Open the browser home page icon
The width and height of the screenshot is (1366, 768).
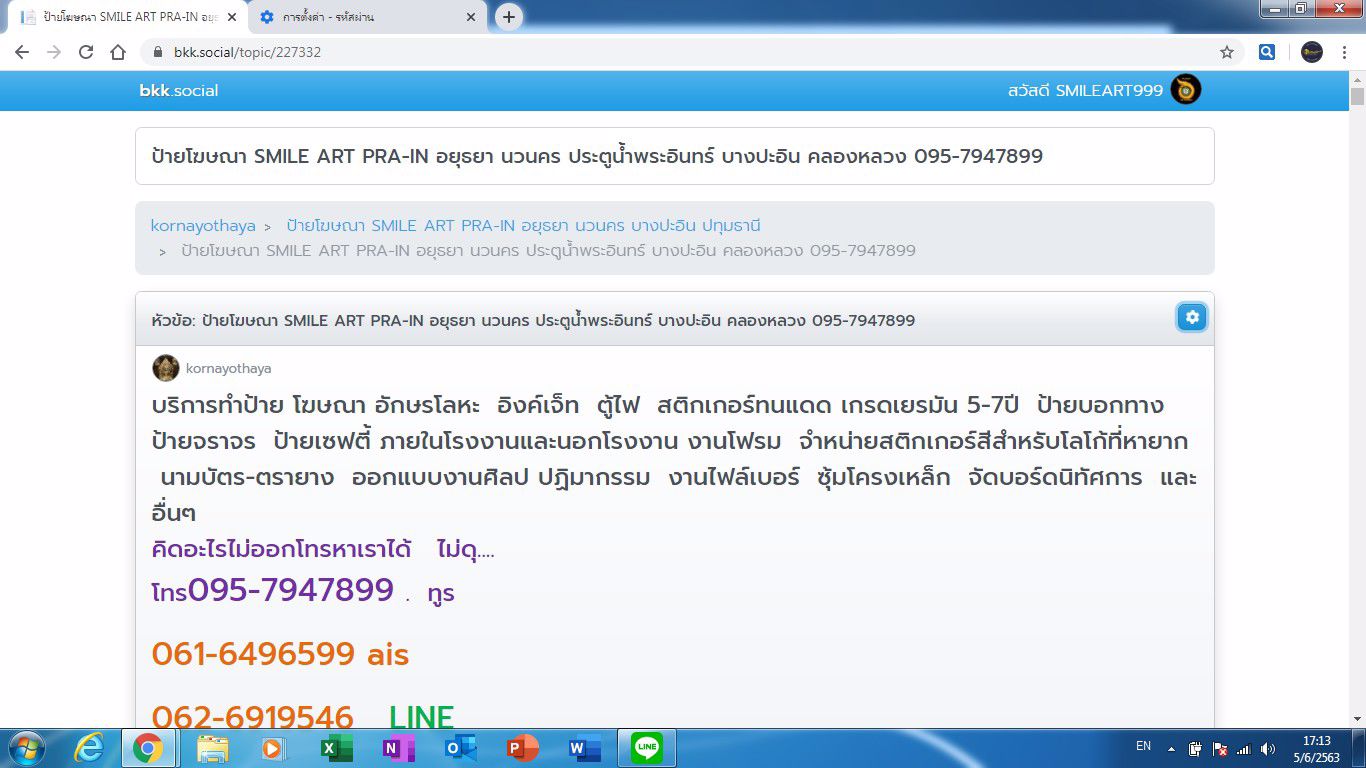tap(118, 52)
